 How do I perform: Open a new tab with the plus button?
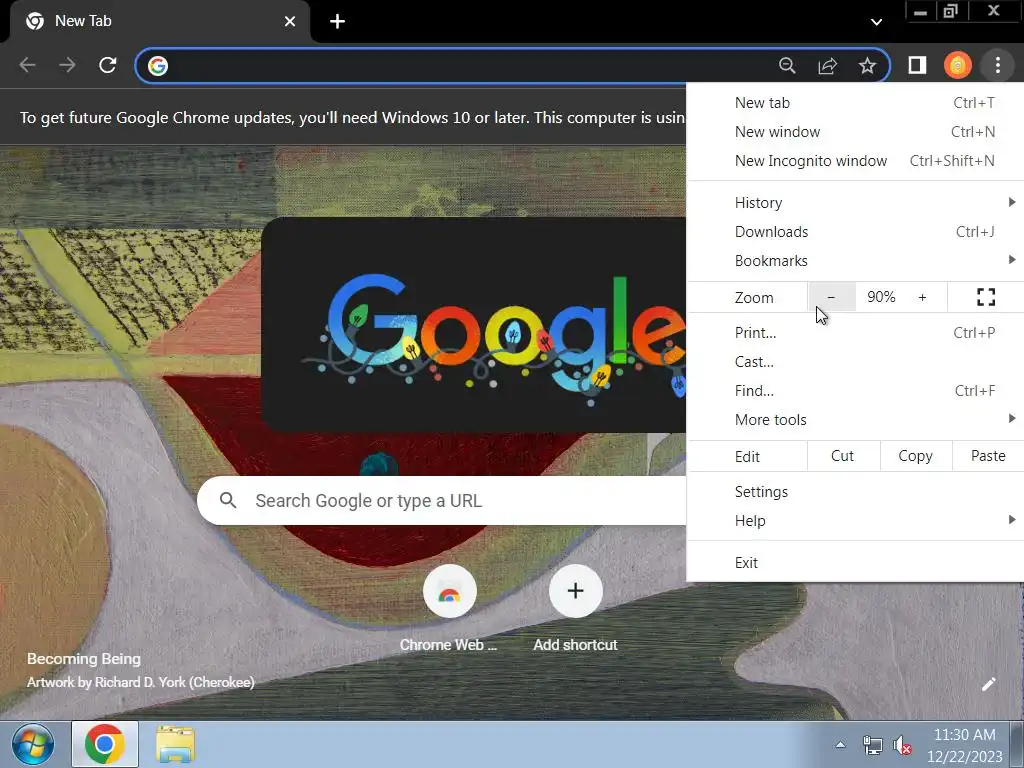(337, 22)
